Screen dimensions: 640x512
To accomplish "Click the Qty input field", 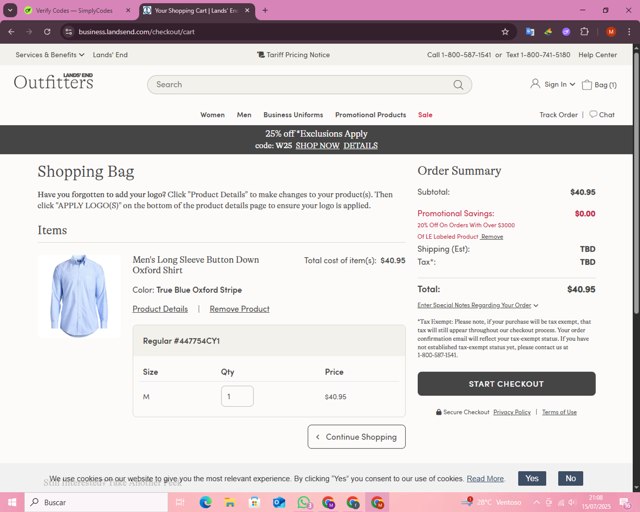I will [237, 396].
